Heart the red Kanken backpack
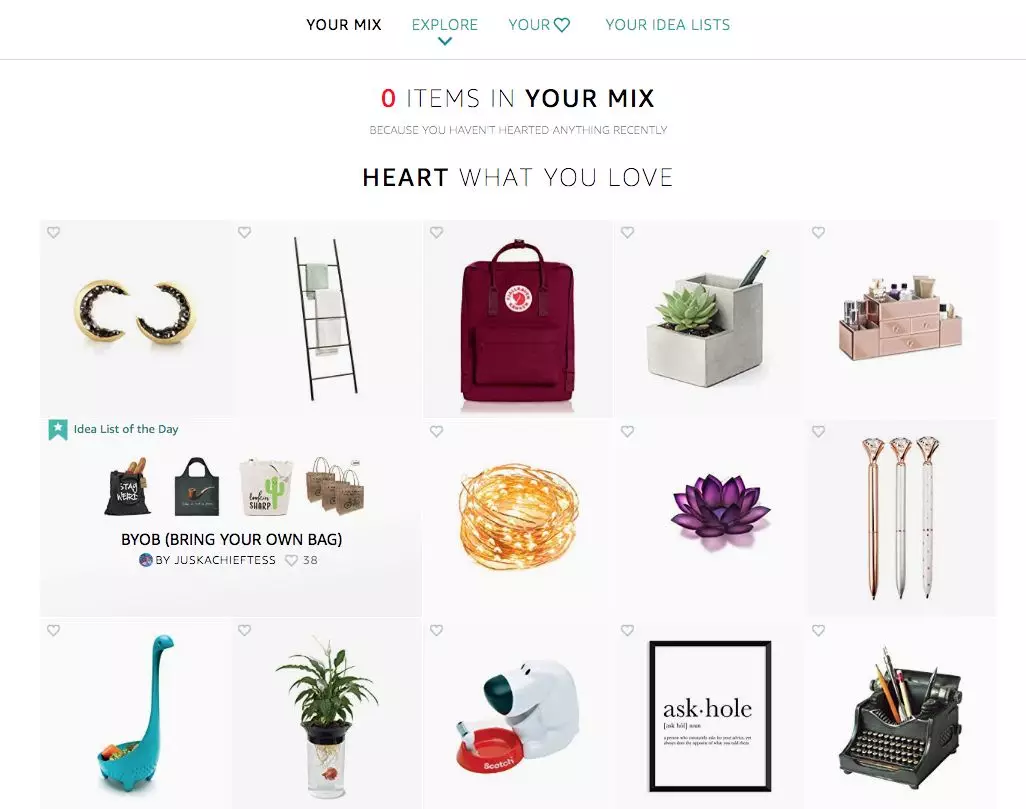 pos(436,232)
